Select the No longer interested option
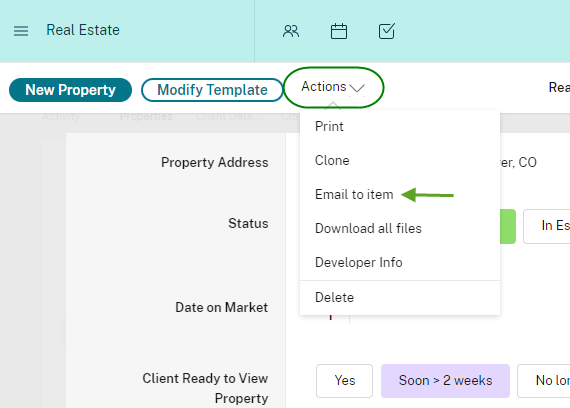Image resolution: width=570 pixels, height=408 pixels. coord(544,381)
